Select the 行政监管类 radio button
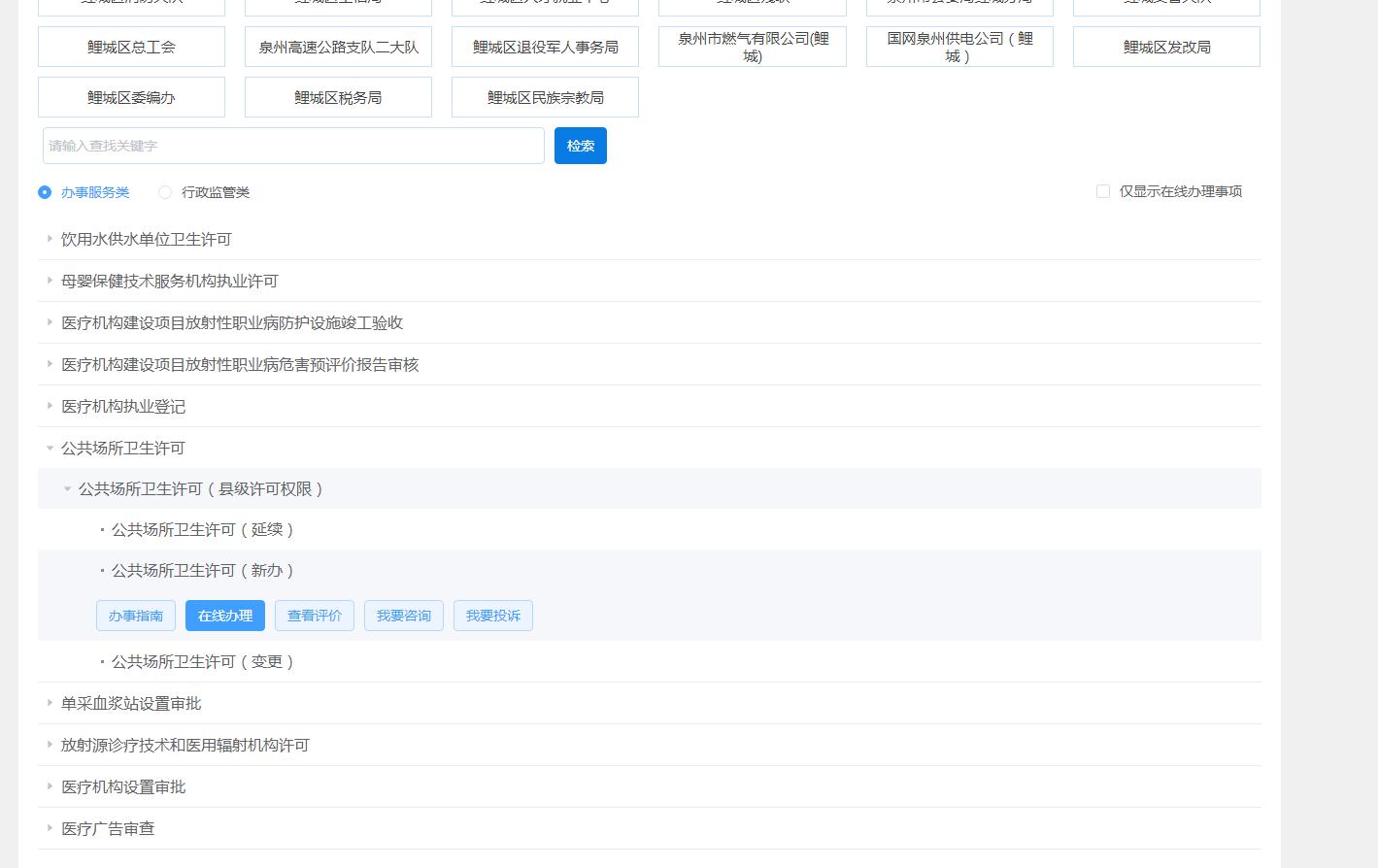Viewport: 1378px width, 868px height. (165, 192)
